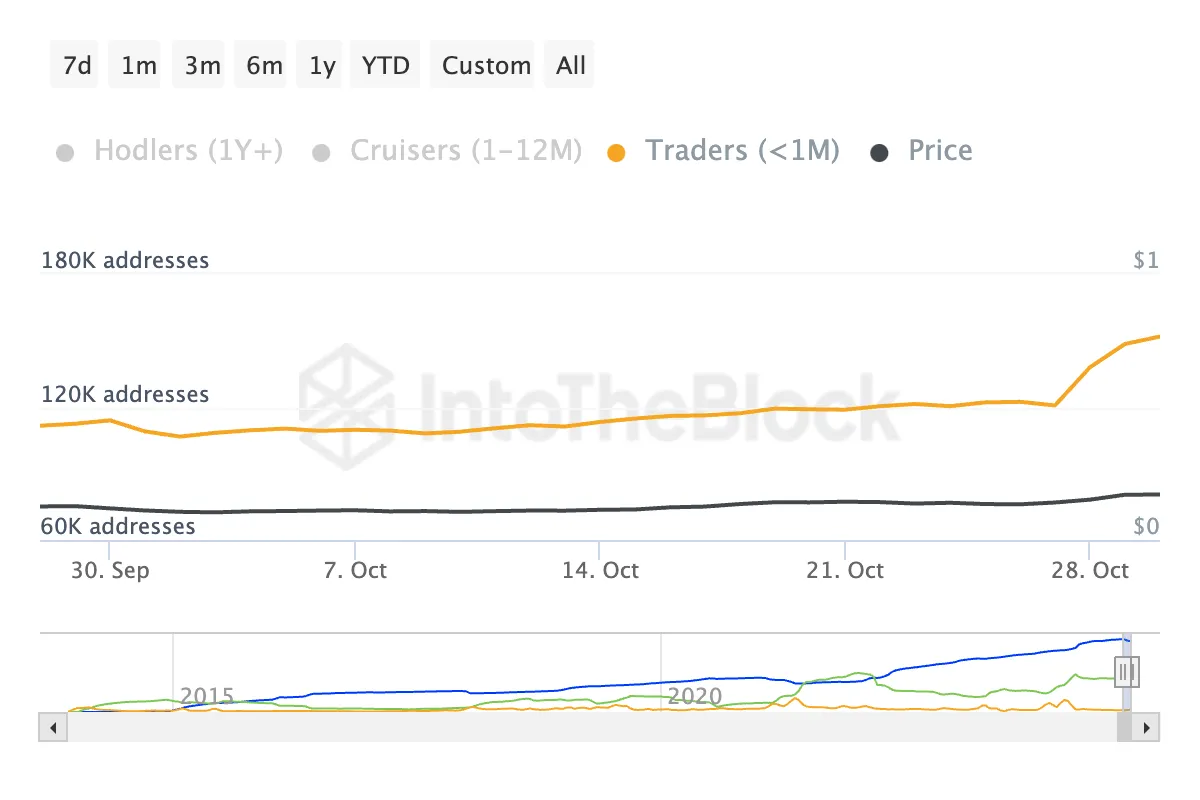Open Custom date range picker
The width and height of the screenshot is (1200, 800).
pos(486,65)
